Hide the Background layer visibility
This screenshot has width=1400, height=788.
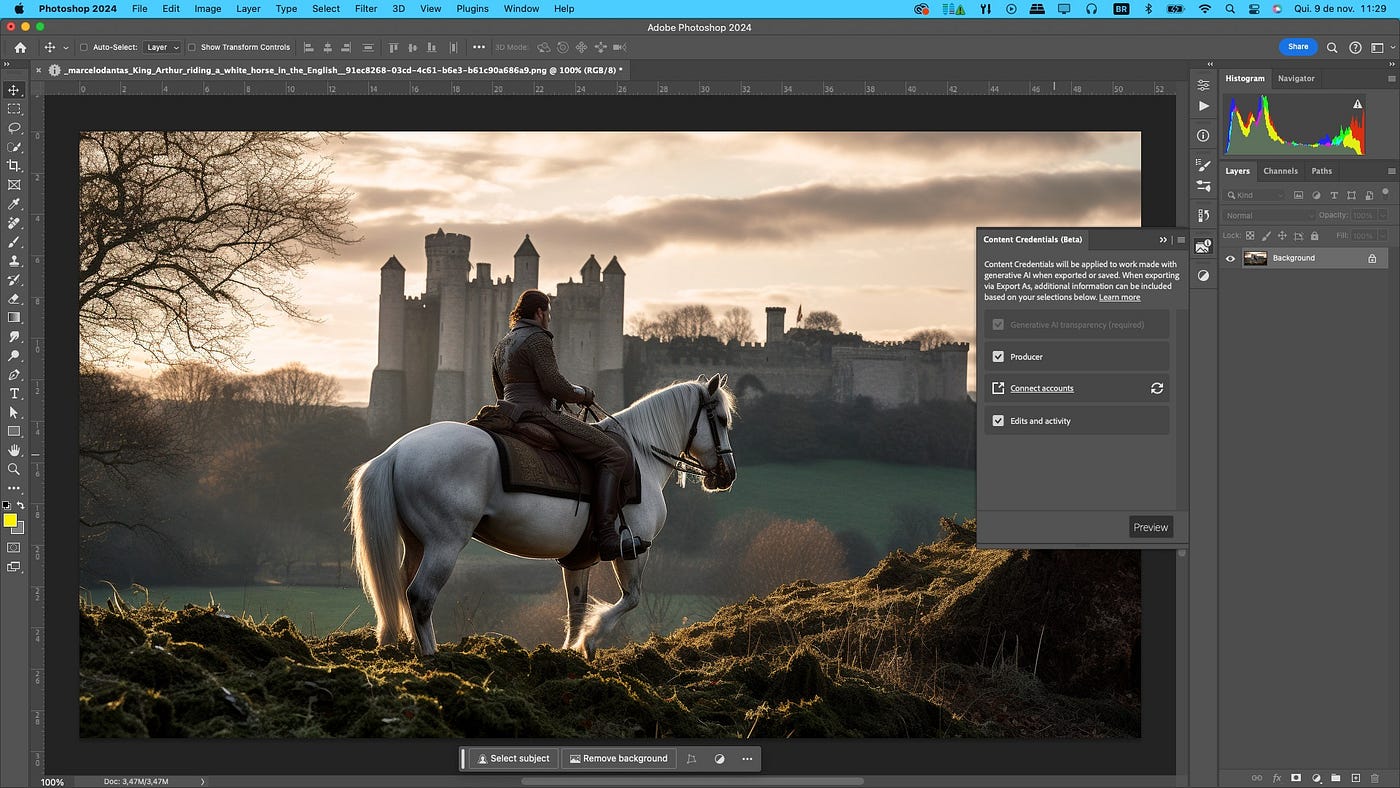click(1230, 258)
